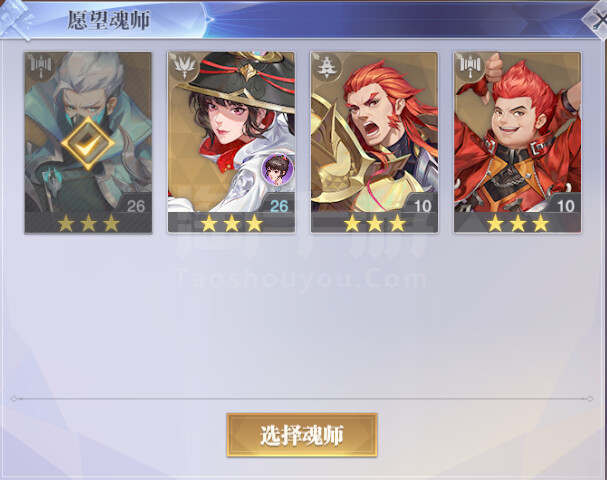This screenshot has width=607, height=480.
Task: Toggle the golden diamond checkmark on the masked card
Action: pos(88,144)
